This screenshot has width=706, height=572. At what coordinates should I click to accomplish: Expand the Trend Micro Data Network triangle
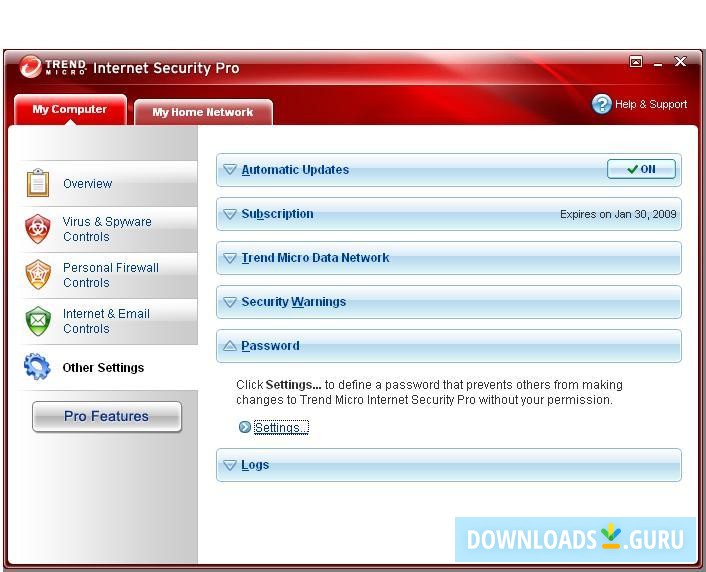pos(230,258)
